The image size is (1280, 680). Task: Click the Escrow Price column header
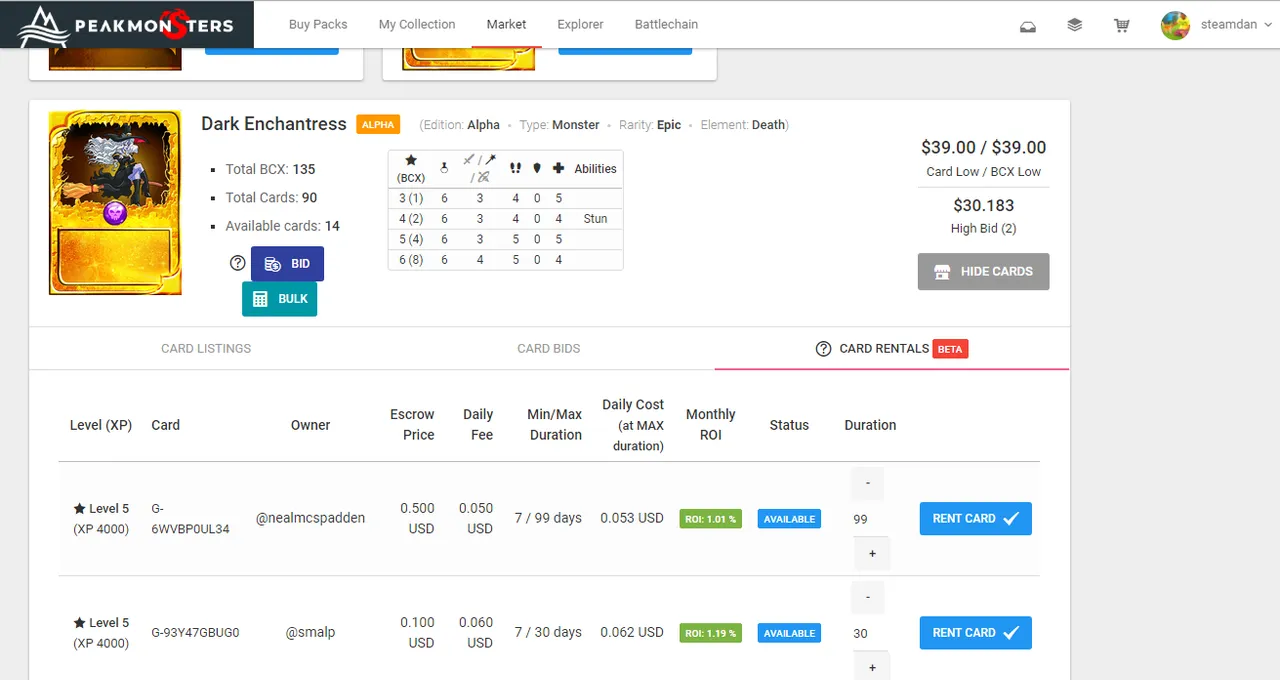(x=412, y=425)
